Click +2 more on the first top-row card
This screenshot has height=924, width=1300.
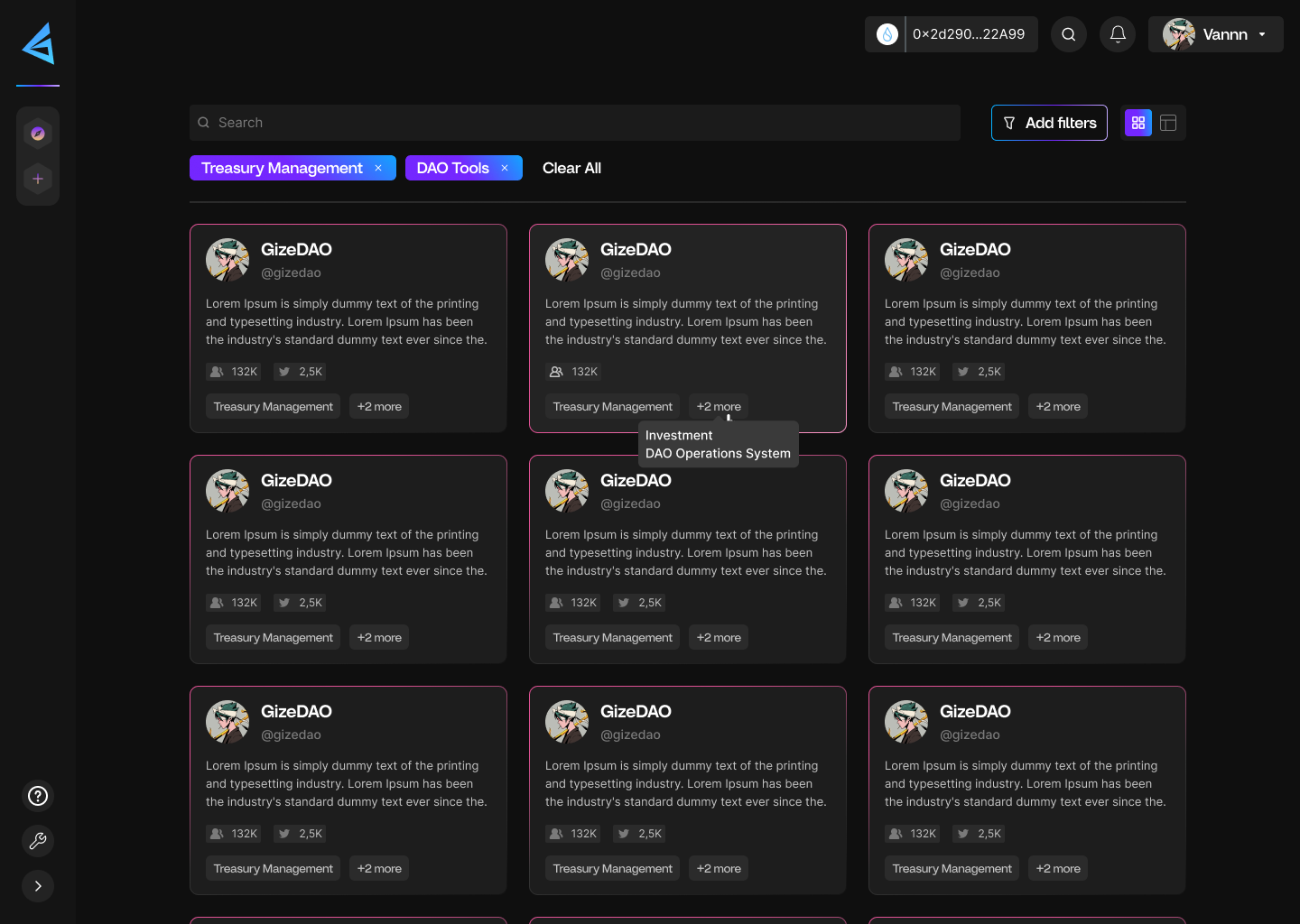click(x=379, y=407)
